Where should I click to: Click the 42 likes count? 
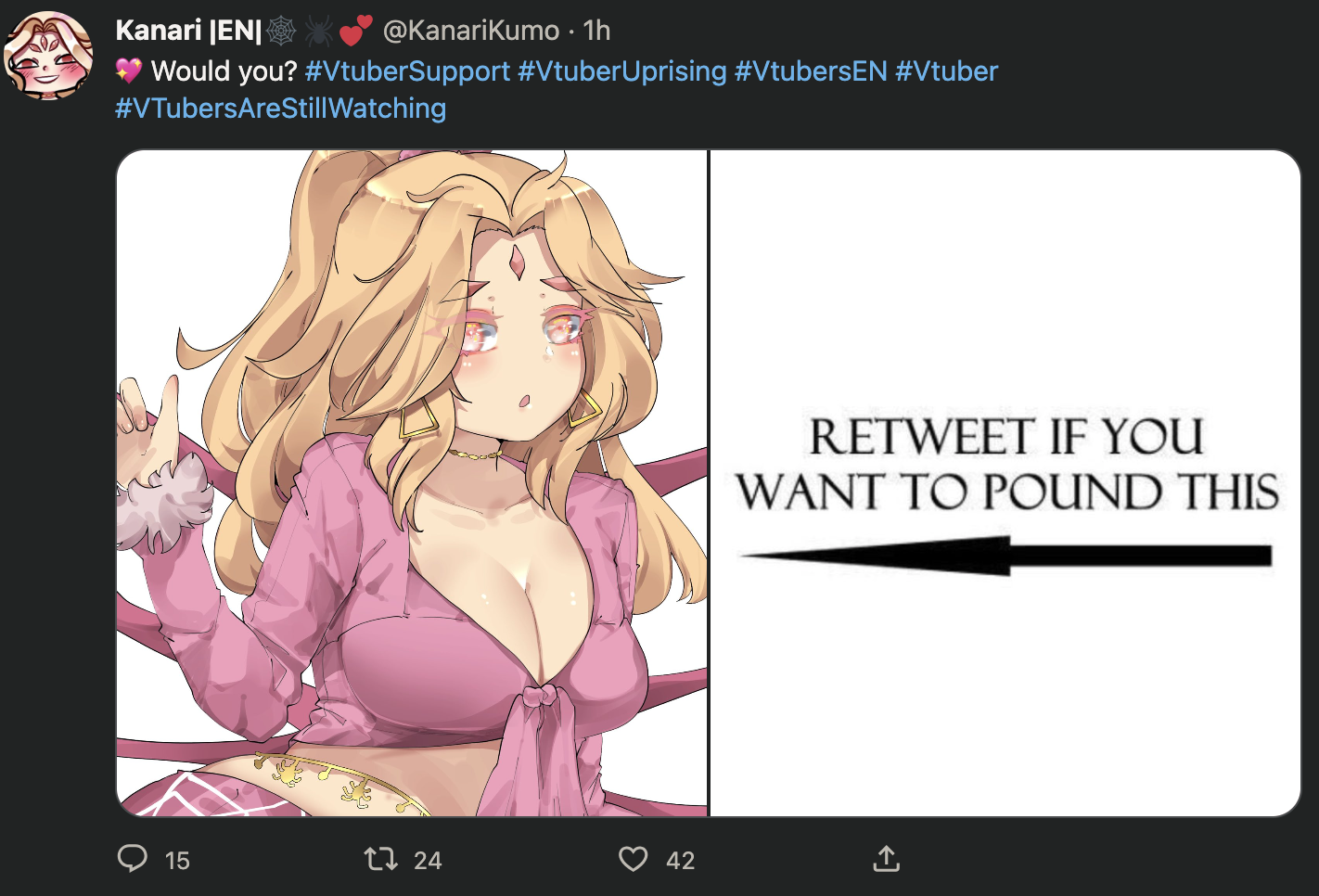pos(681,861)
